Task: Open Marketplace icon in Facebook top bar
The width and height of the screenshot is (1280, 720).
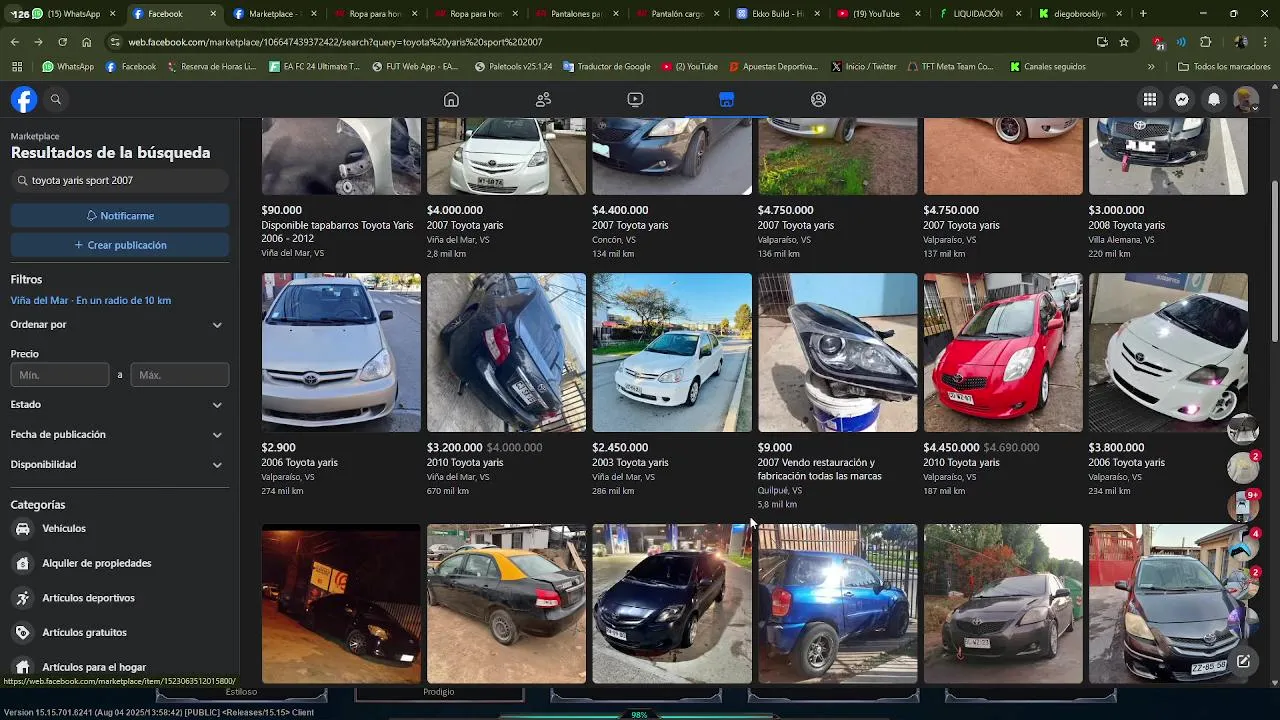Action: pyautogui.click(x=727, y=99)
